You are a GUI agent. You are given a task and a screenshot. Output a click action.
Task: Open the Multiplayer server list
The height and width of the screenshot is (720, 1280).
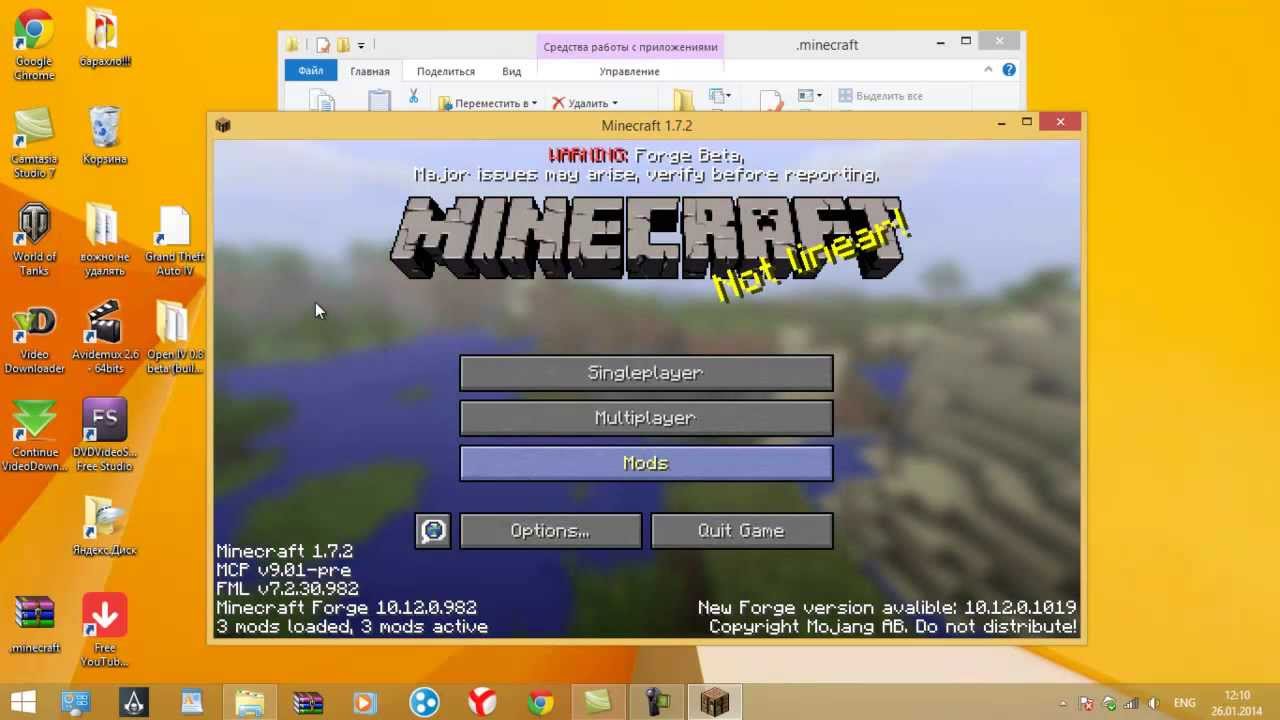[646, 418]
